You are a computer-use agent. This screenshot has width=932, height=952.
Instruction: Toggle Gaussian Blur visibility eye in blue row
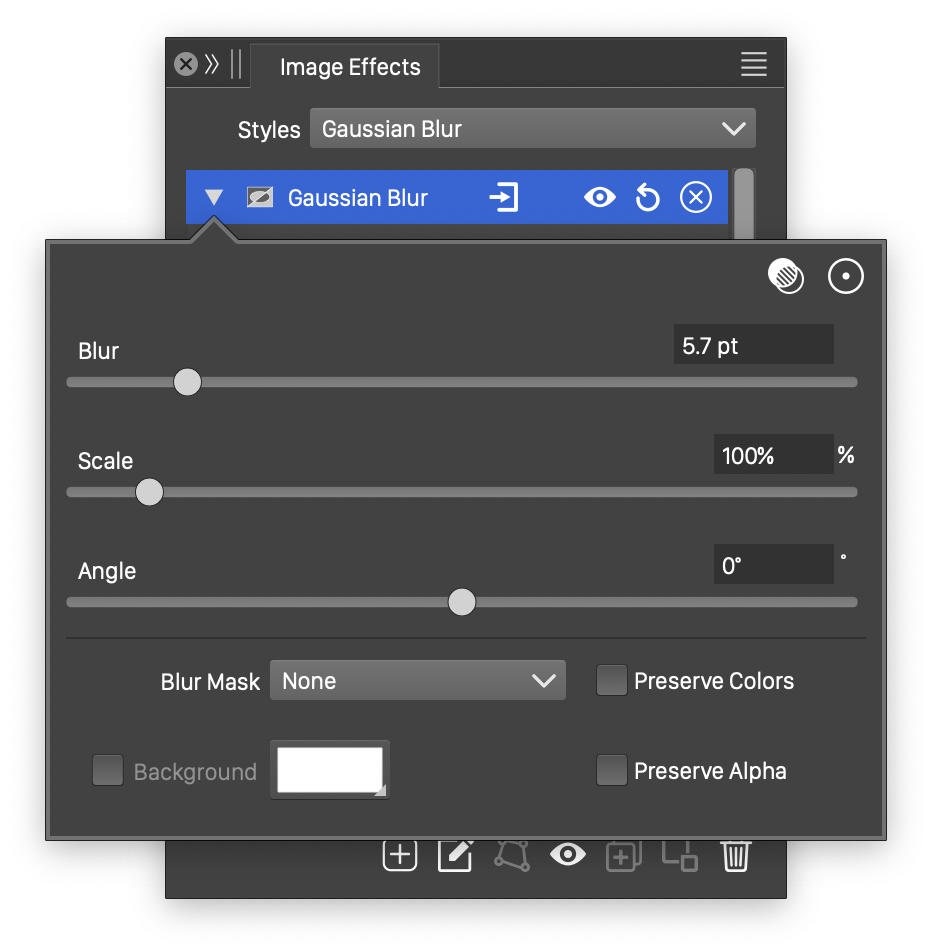(599, 198)
